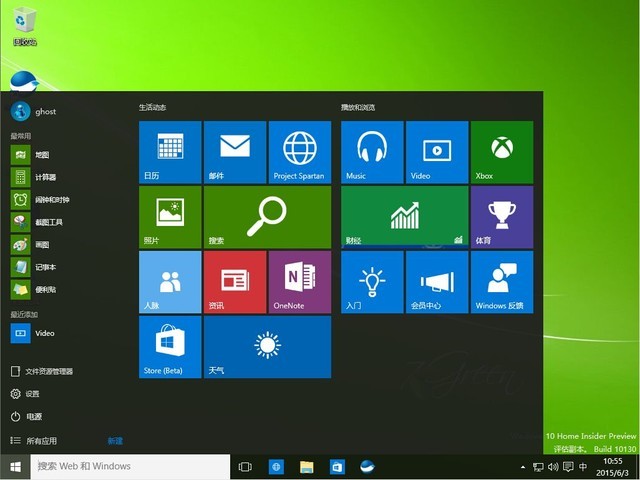Open the OneNote tile
This screenshot has width=640, height=480.
coord(300,282)
